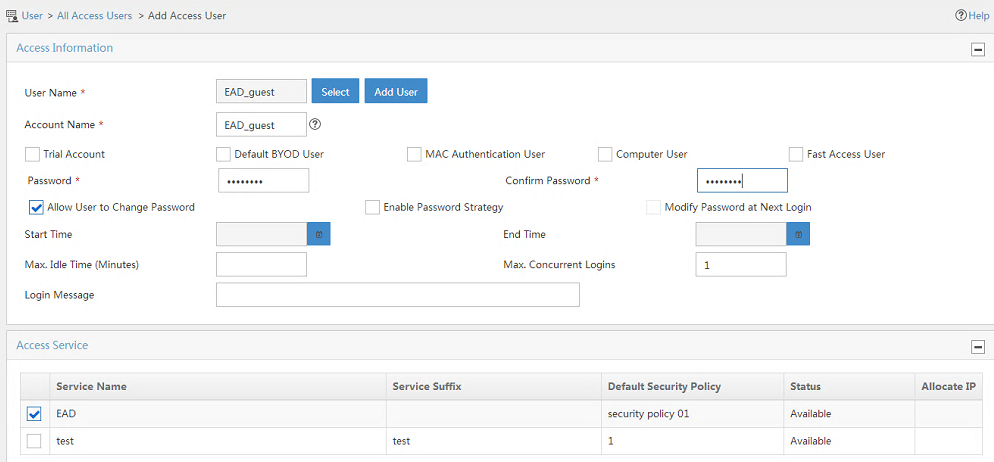The height and width of the screenshot is (462, 994).
Task: Open the Start Time calendar picker
Action: click(319, 234)
